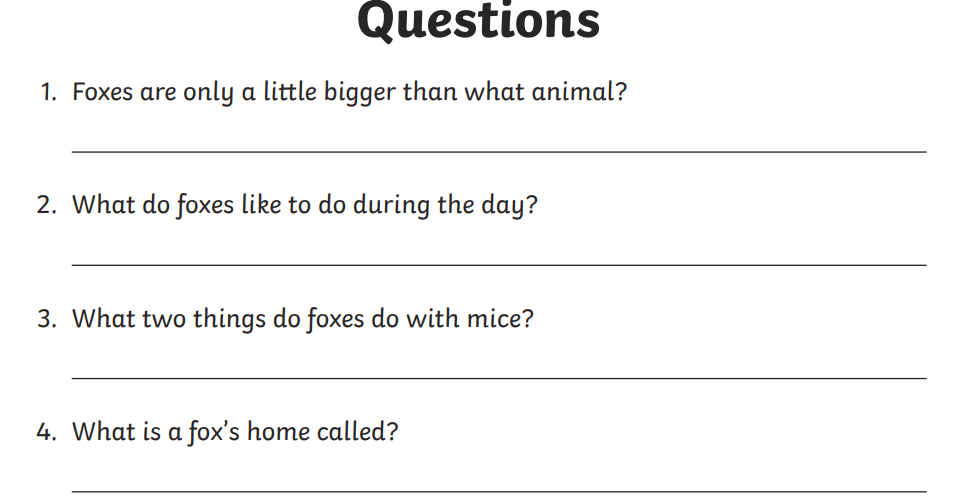Click the word "bigger" in question 1
The height and width of the screenshot is (503, 955).
coord(359,93)
